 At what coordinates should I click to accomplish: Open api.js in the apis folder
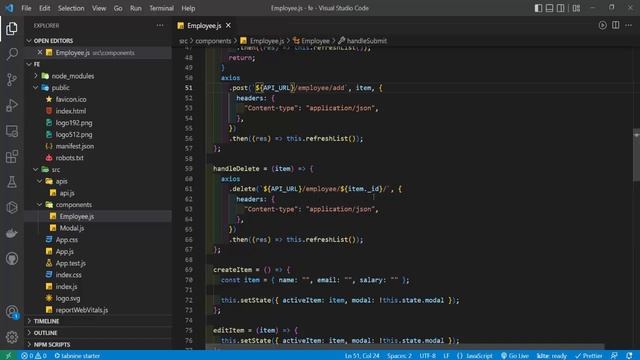click(67, 193)
